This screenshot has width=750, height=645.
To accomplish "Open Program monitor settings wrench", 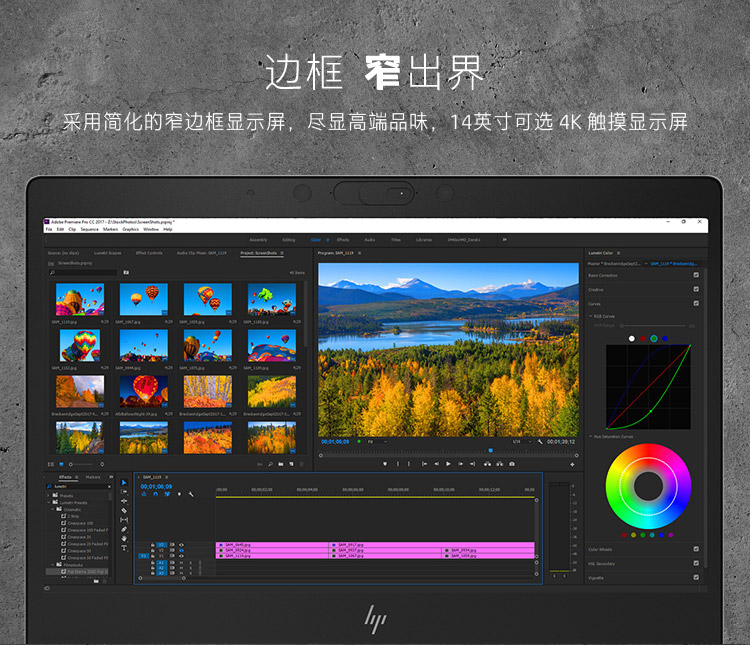I will [540, 441].
